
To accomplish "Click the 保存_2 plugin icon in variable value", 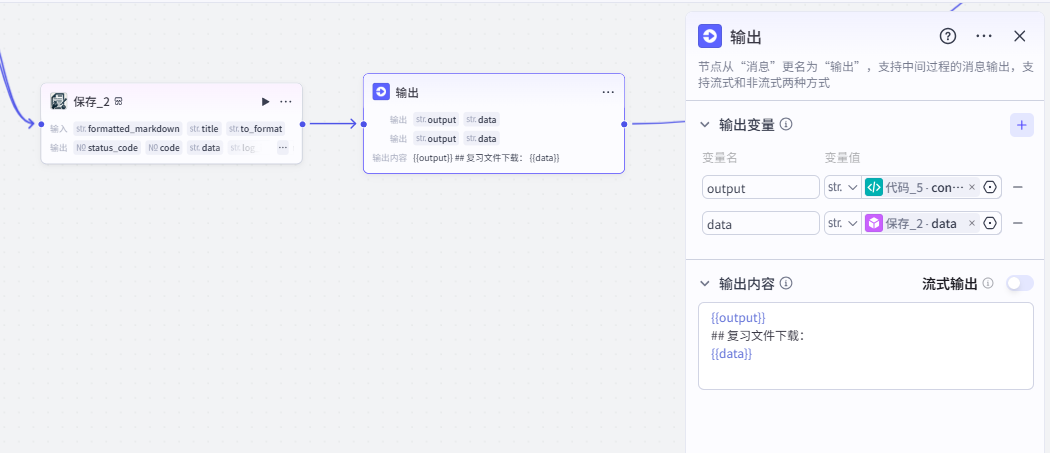I will click(874, 224).
